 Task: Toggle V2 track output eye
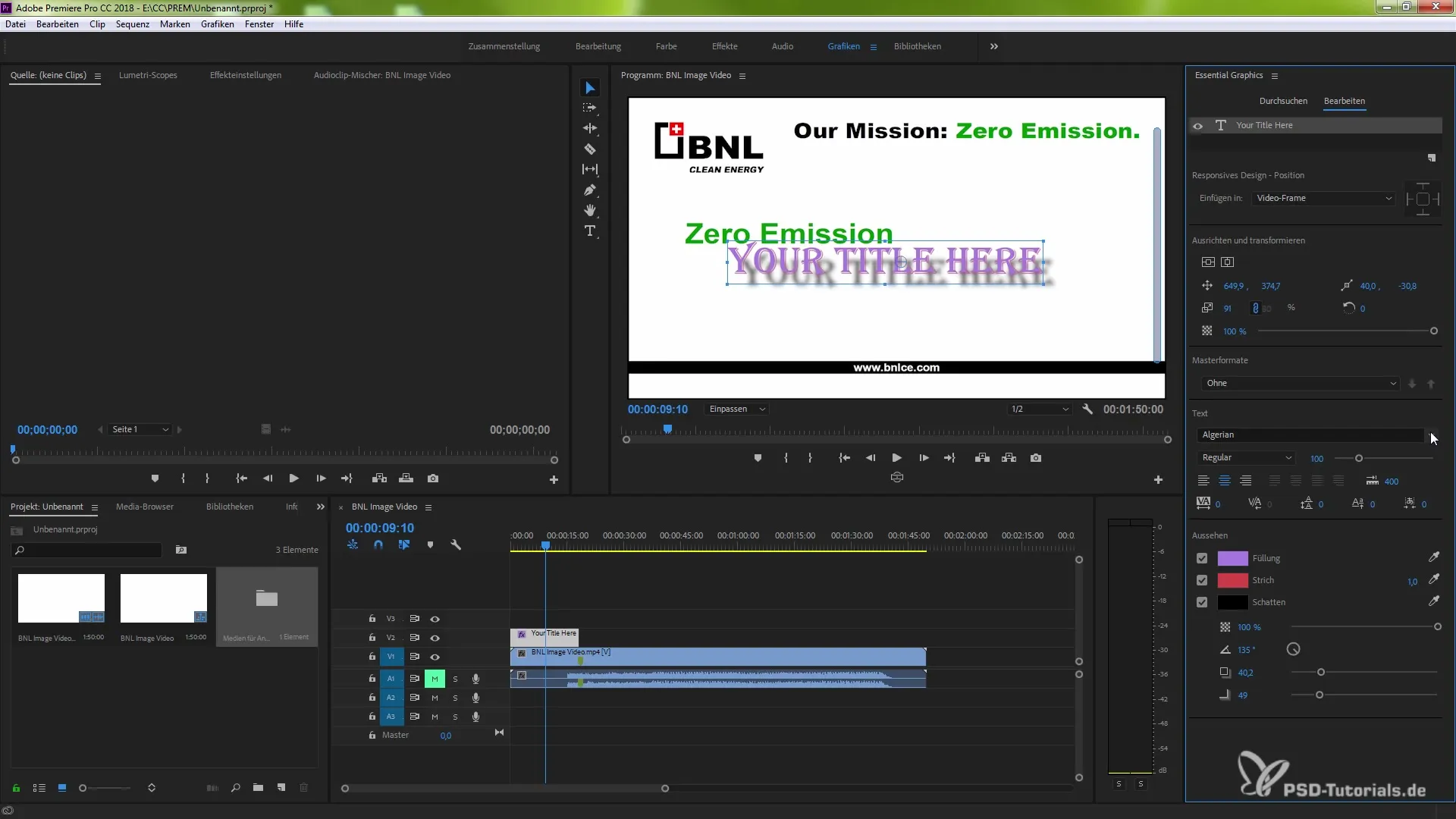[x=435, y=638]
